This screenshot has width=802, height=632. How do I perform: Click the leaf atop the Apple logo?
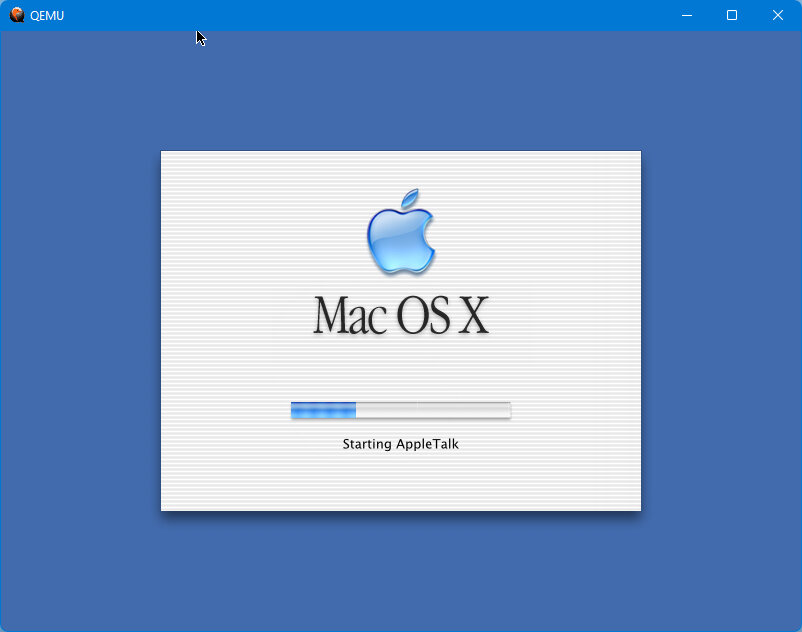(x=408, y=197)
